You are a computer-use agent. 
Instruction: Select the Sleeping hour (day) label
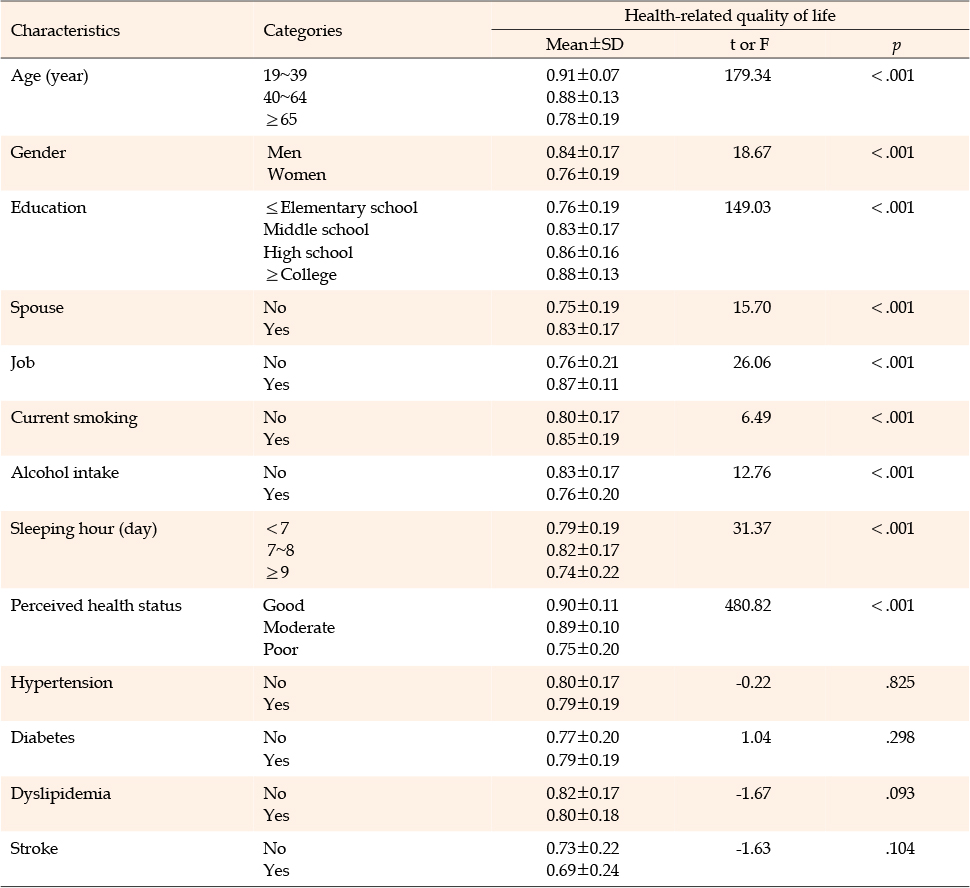84,528
